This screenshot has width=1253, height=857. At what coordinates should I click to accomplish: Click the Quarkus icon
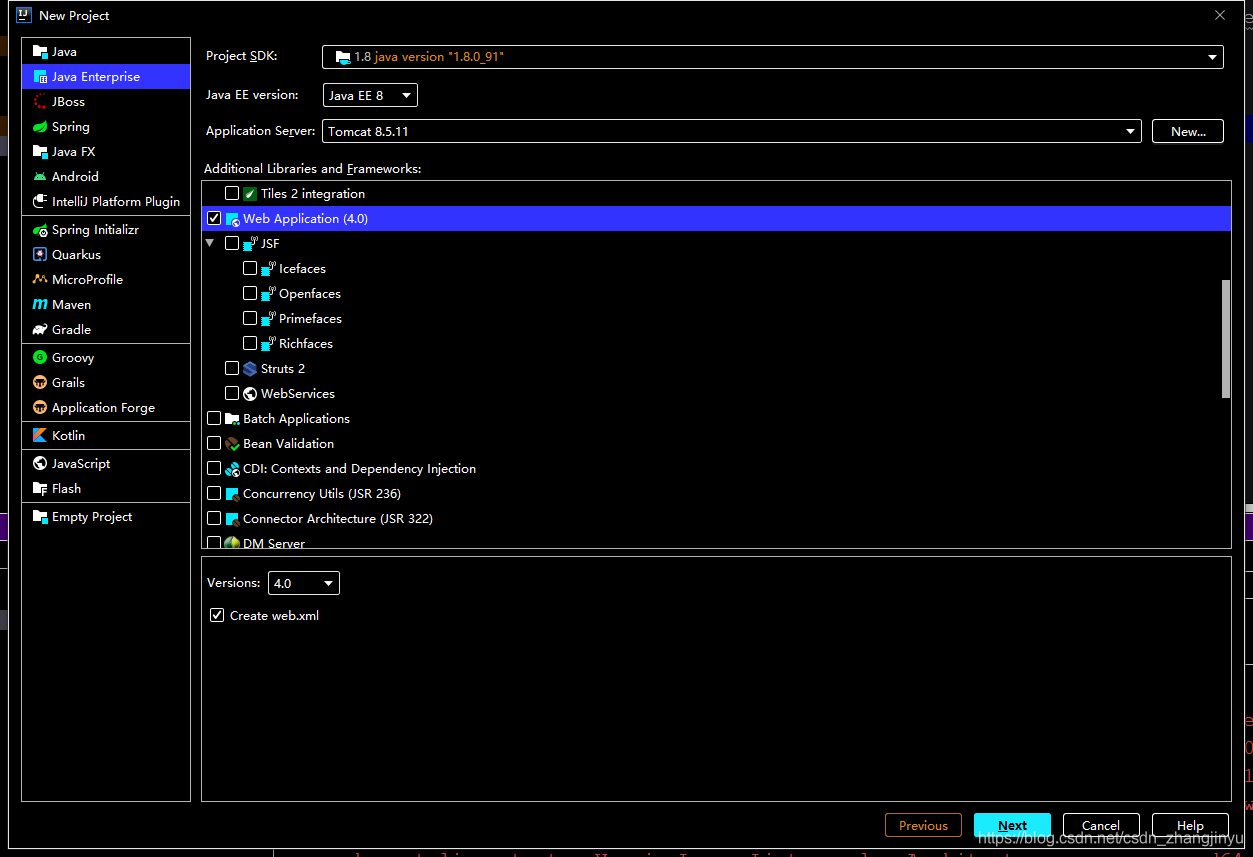(40, 255)
